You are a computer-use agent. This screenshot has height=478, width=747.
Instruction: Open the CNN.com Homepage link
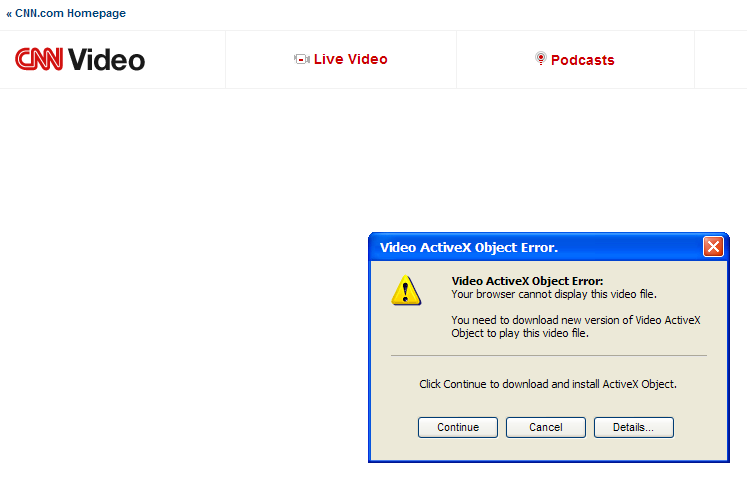(66, 13)
